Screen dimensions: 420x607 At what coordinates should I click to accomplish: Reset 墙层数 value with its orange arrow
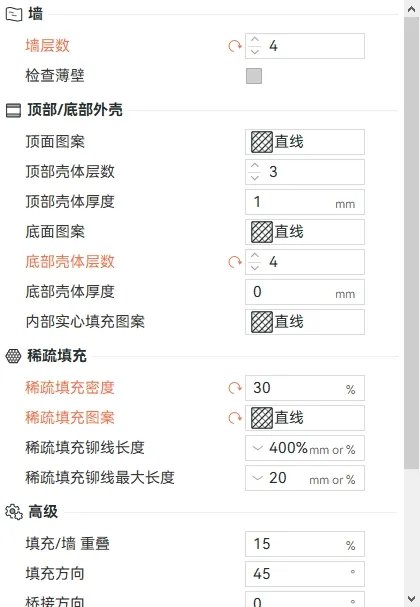tap(235, 46)
